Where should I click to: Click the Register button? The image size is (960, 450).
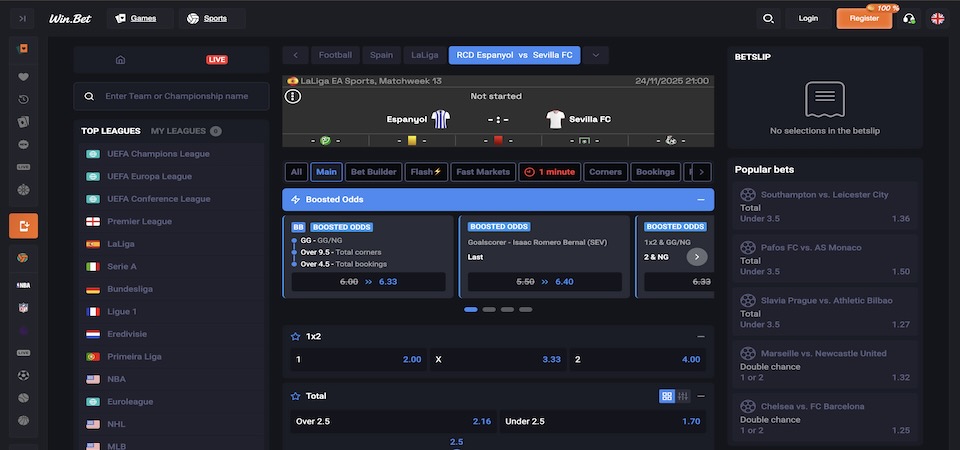point(864,18)
